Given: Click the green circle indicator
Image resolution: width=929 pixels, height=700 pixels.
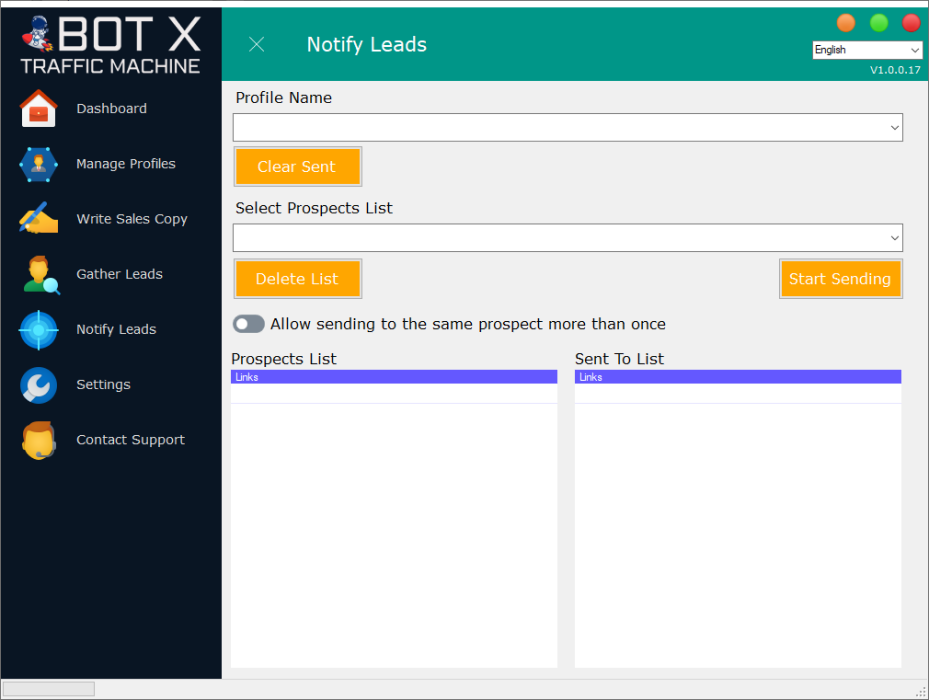Looking at the screenshot, I should [879, 21].
